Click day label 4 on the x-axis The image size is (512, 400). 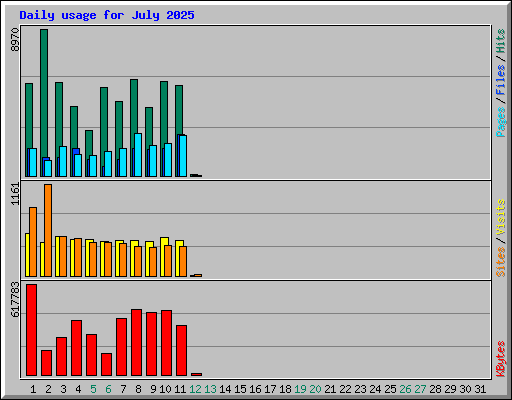coord(78,389)
